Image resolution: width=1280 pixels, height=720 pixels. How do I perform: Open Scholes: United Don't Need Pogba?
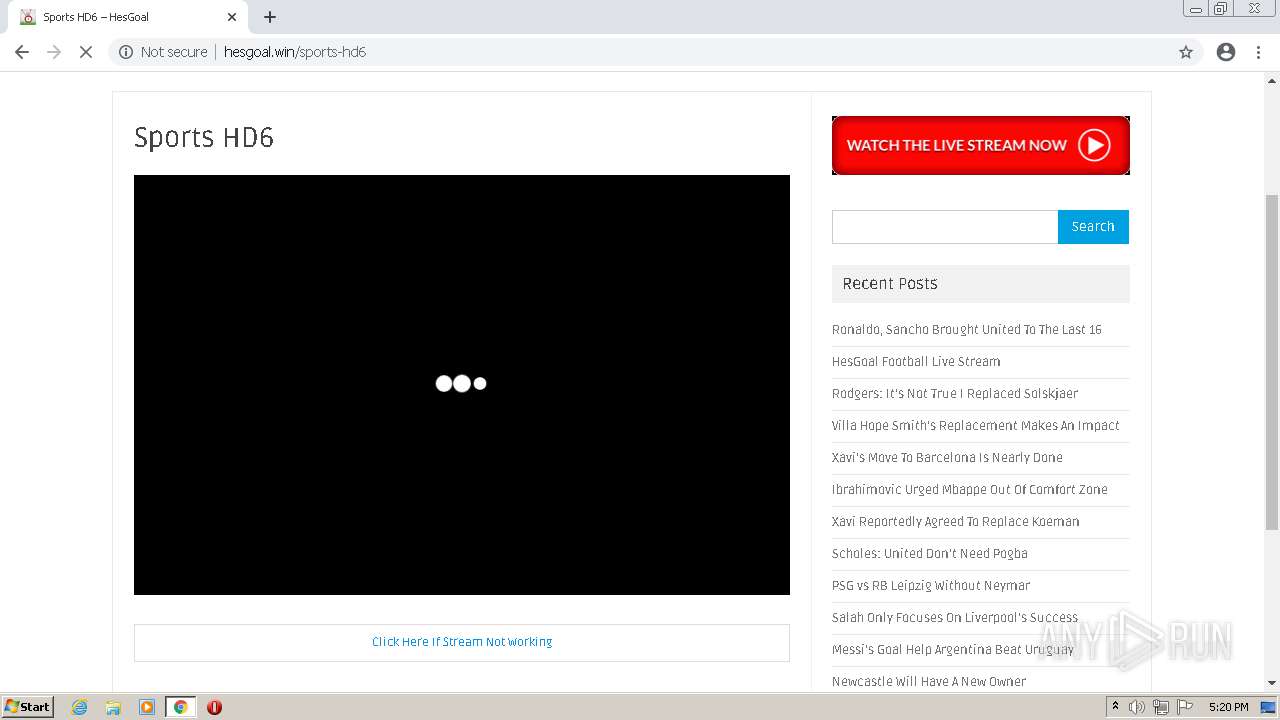tap(930, 554)
